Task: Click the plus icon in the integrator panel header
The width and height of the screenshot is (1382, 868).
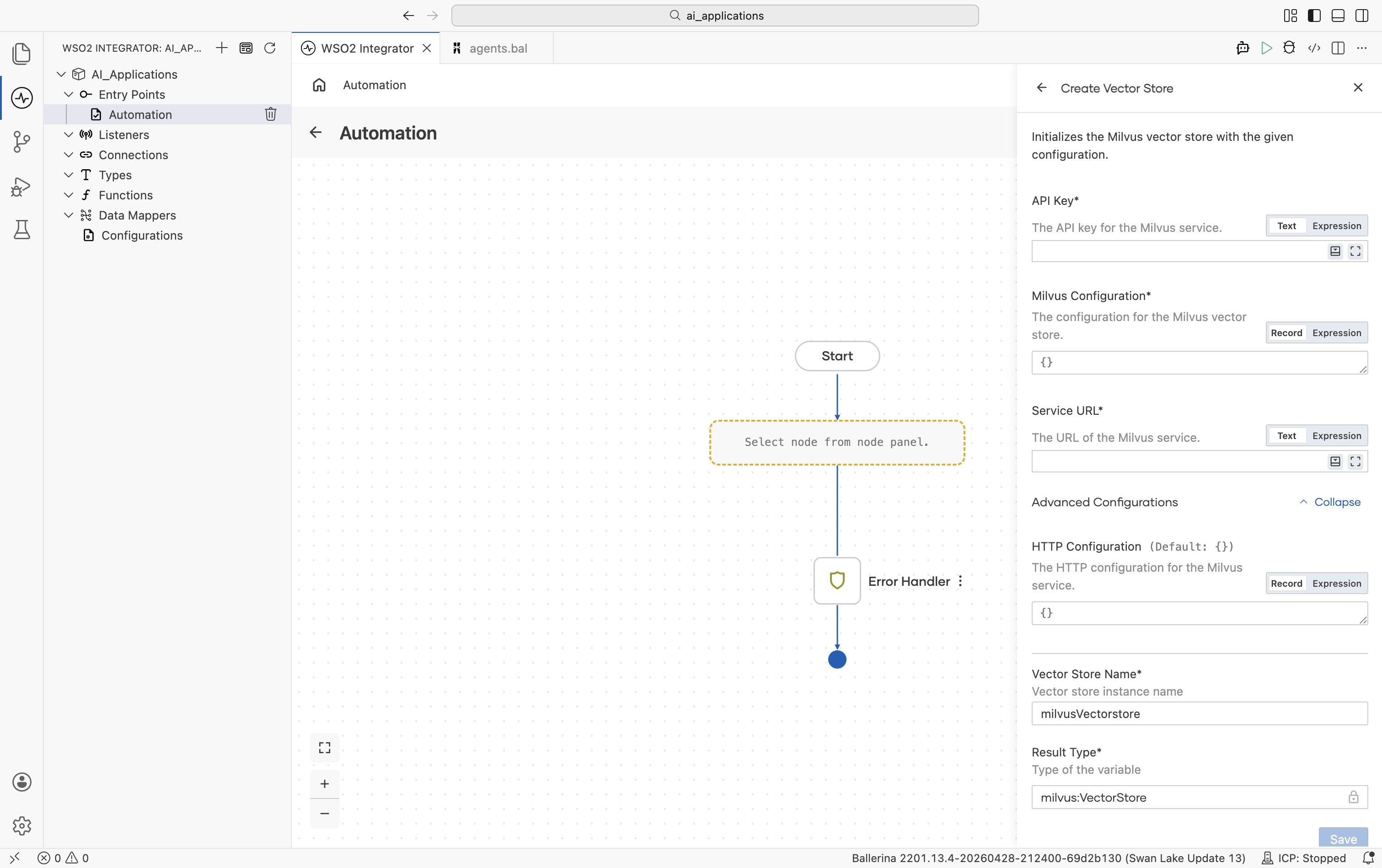Action: click(x=221, y=48)
